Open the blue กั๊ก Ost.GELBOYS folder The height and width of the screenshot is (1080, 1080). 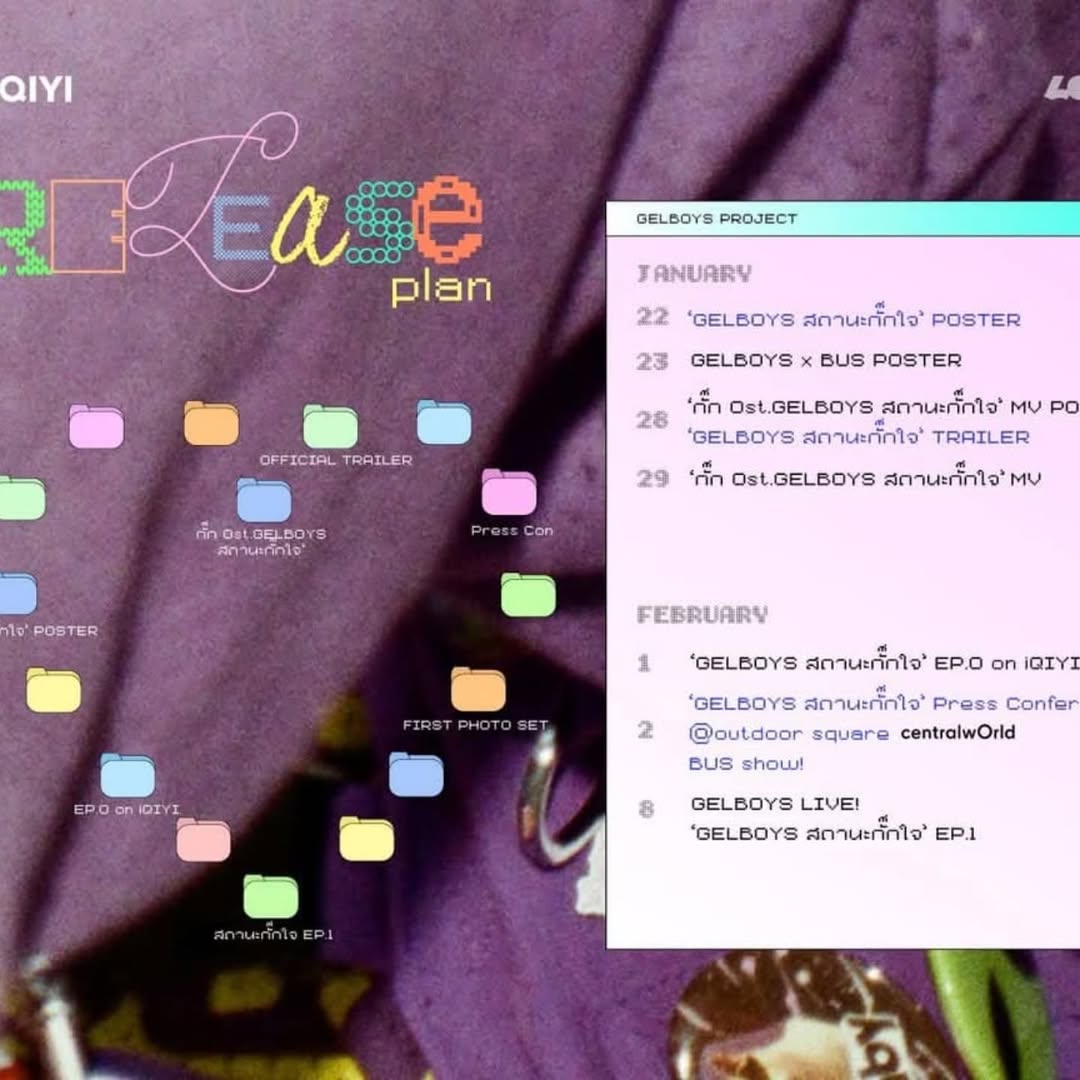(x=264, y=500)
